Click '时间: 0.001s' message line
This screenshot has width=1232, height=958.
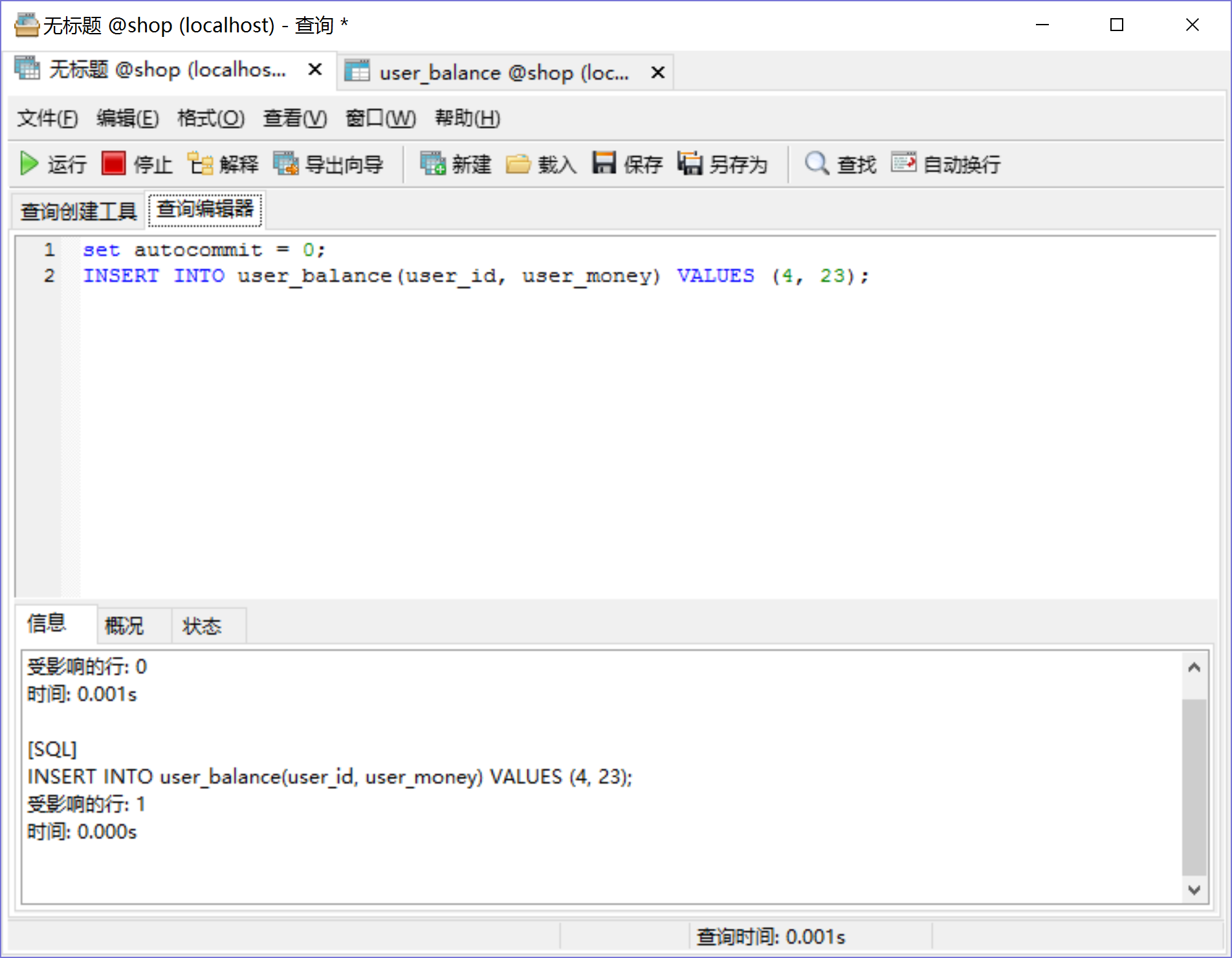(82, 695)
